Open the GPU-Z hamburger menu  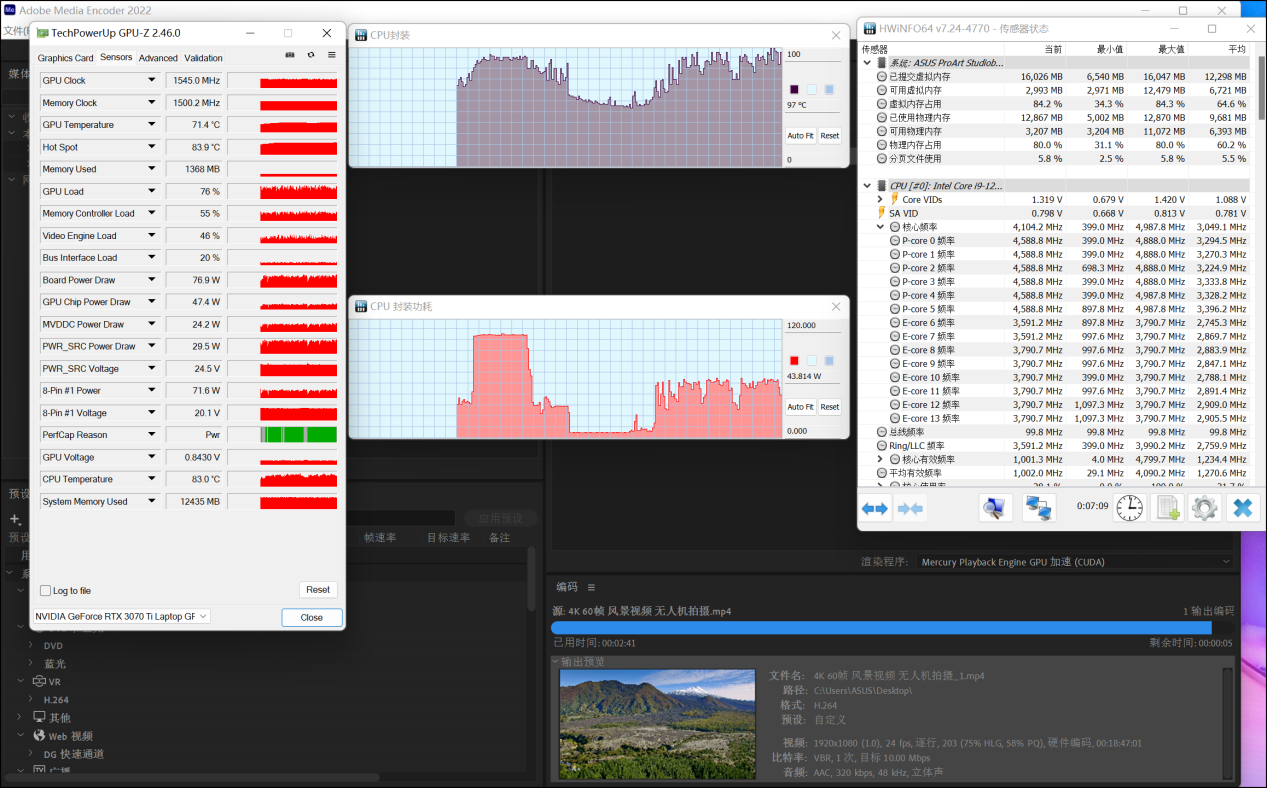pos(332,55)
